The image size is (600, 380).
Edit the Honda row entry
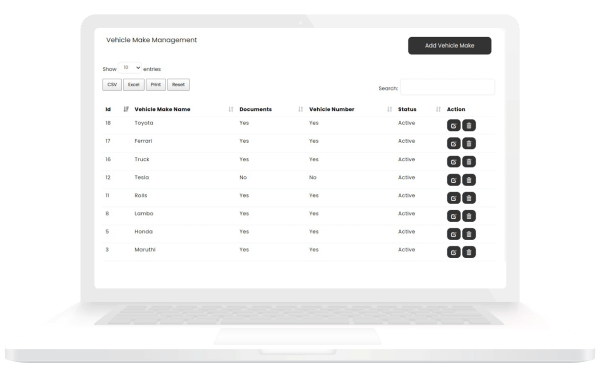tap(453, 234)
